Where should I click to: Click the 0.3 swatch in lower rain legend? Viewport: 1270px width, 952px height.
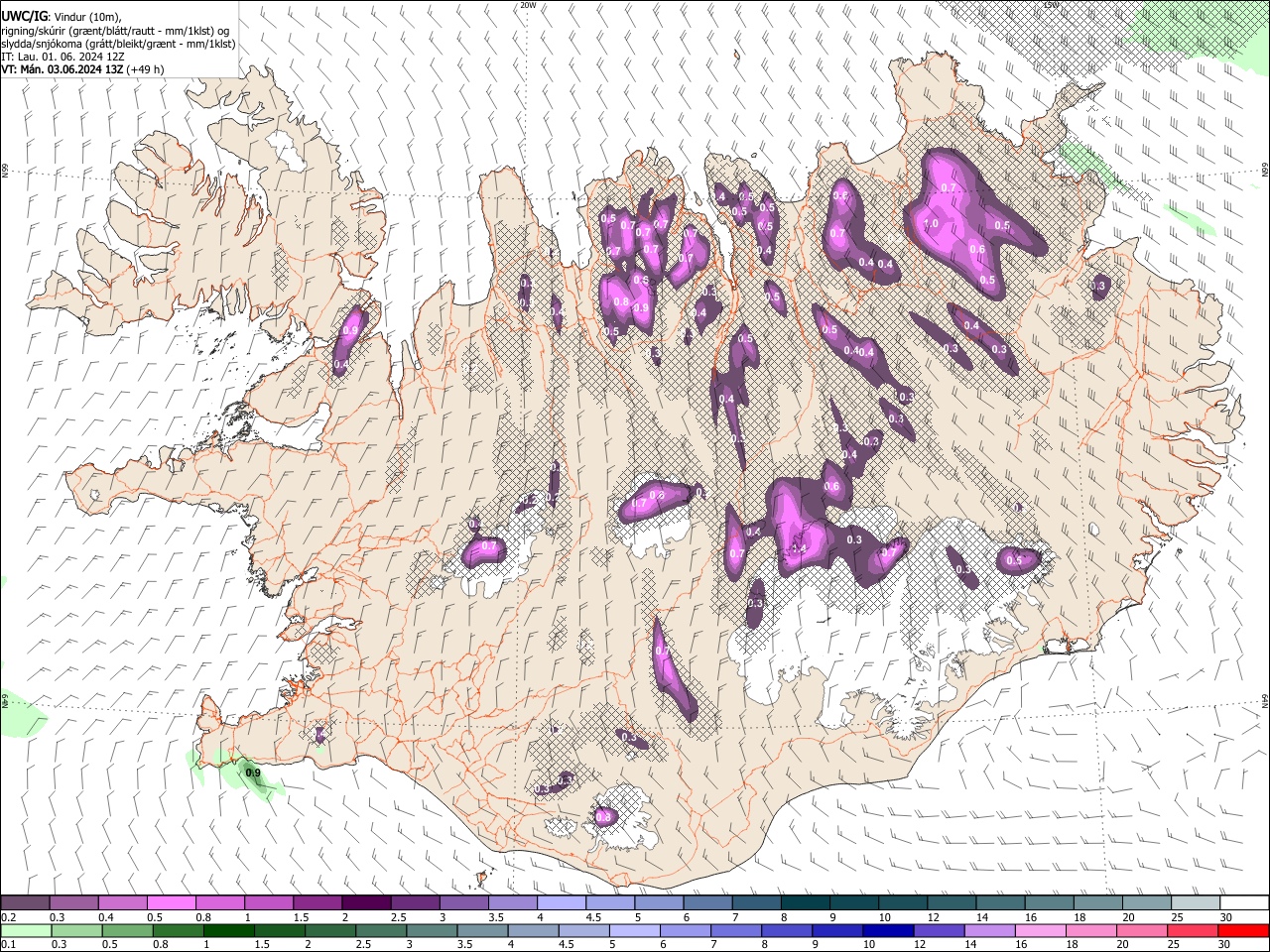point(76,930)
